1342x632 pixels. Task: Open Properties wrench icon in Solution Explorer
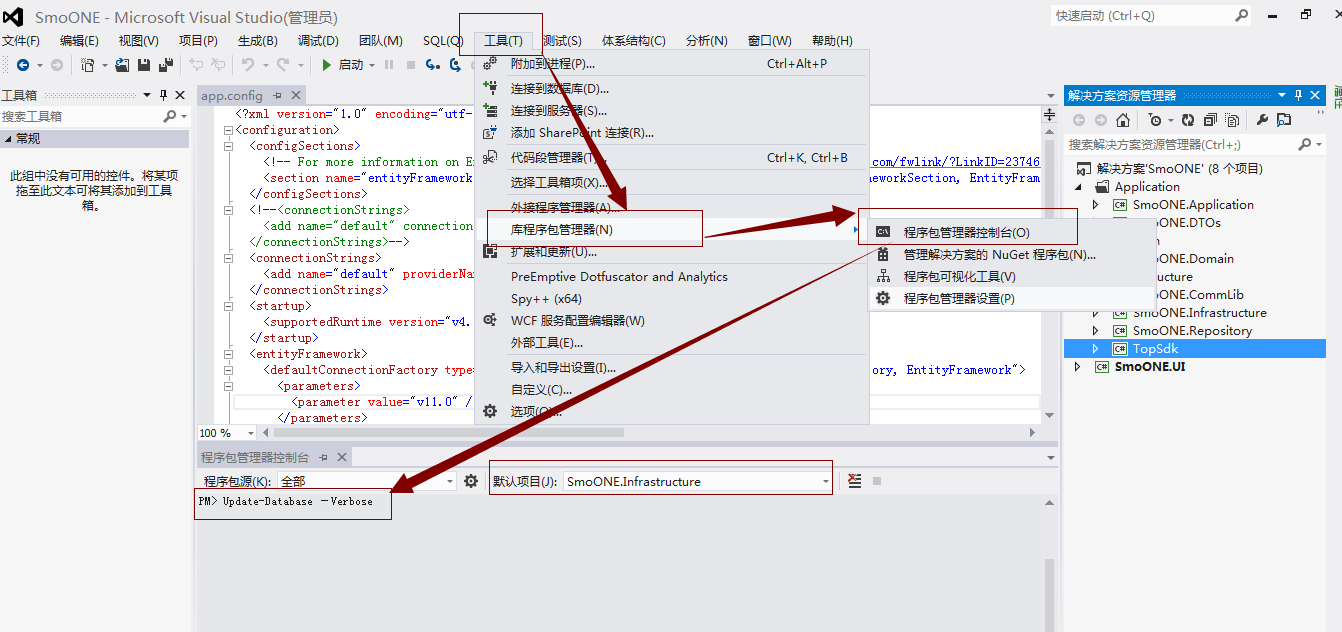1262,120
